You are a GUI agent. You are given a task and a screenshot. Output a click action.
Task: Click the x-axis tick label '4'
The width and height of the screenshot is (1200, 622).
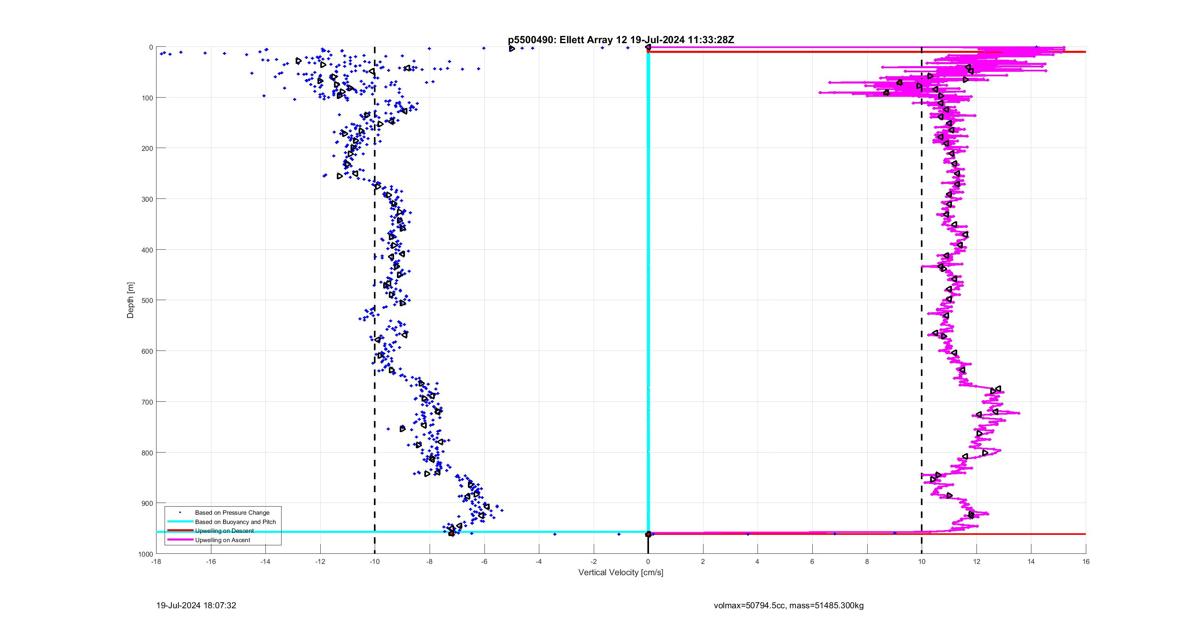pos(758,561)
